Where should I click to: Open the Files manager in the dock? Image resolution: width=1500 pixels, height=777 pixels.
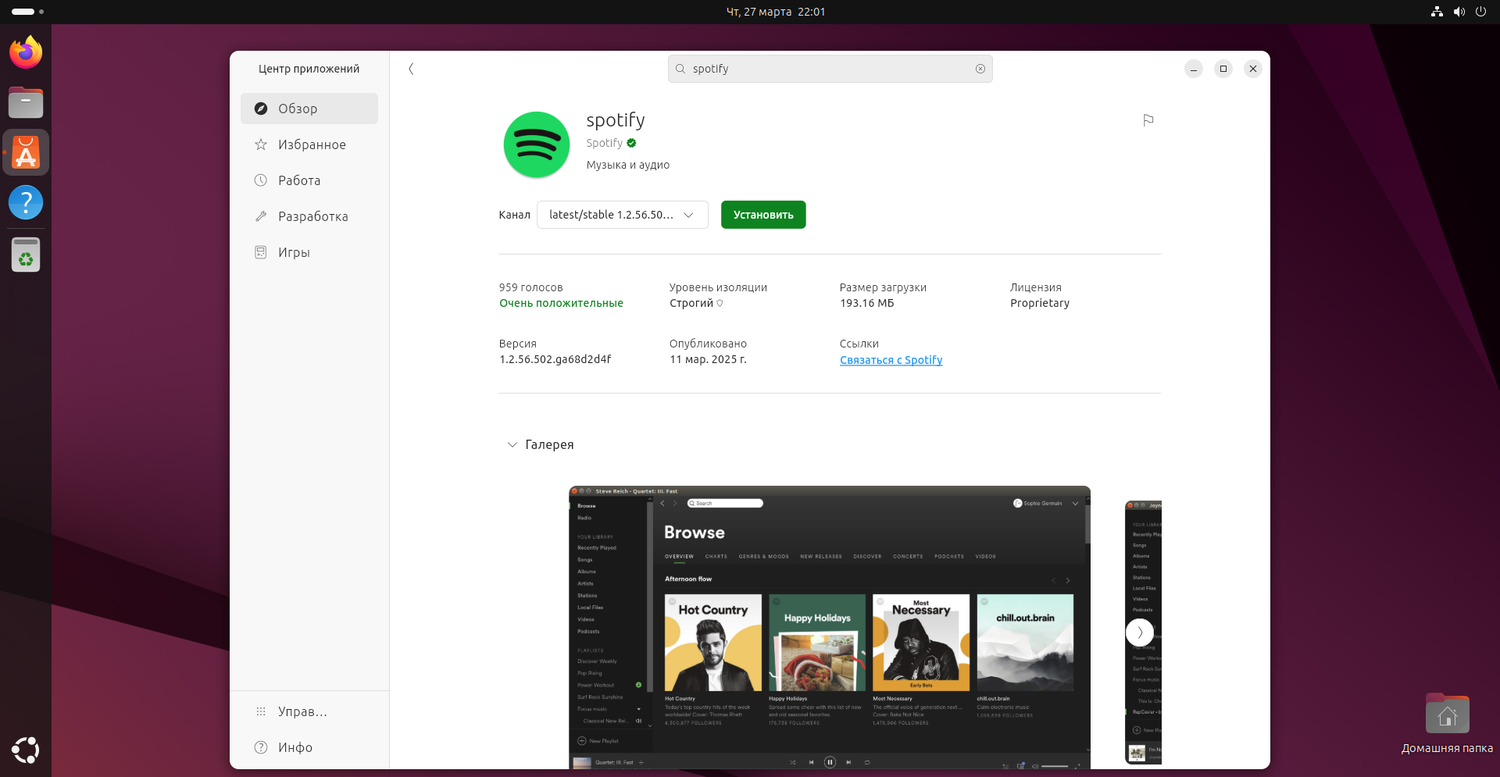click(26, 102)
